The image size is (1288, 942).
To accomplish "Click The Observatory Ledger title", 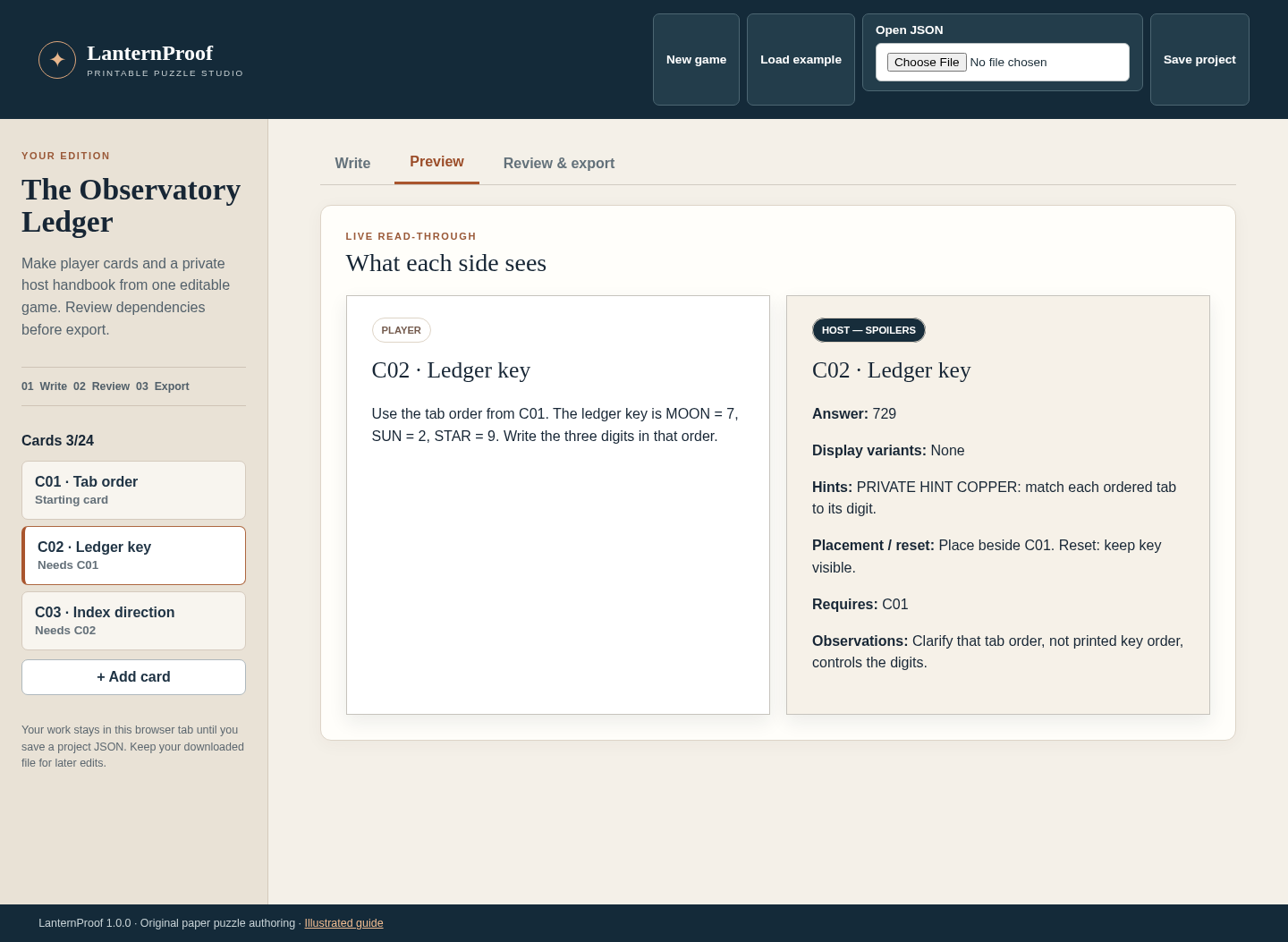I will point(131,206).
